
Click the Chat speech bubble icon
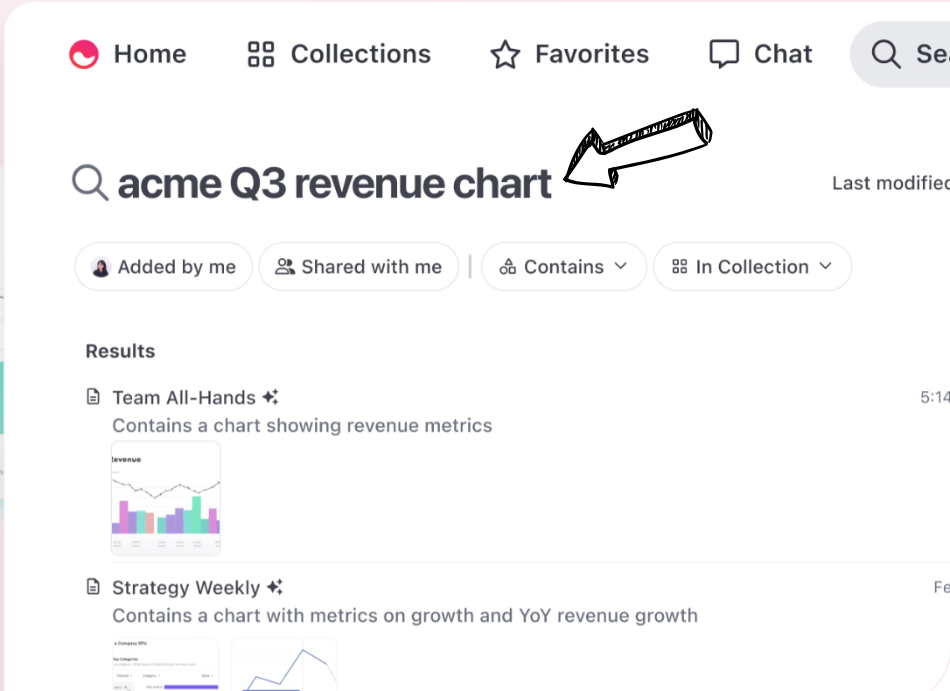[x=724, y=54]
